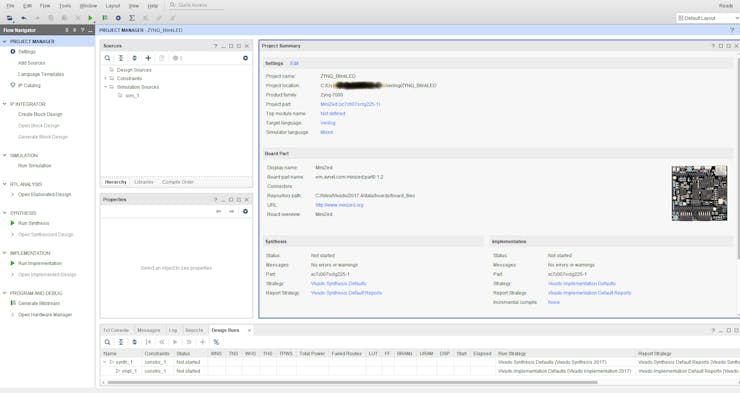Click MiniZed board thumbnail image
The height and width of the screenshot is (393, 740).
click(x=699, y=193)
